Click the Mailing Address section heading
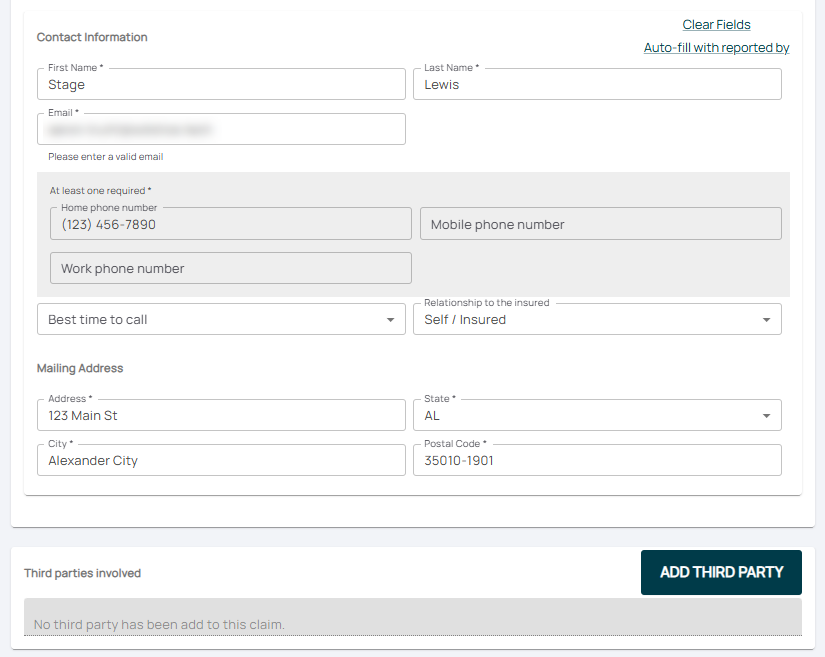The image size is (825, 657). tap(80, 368)
